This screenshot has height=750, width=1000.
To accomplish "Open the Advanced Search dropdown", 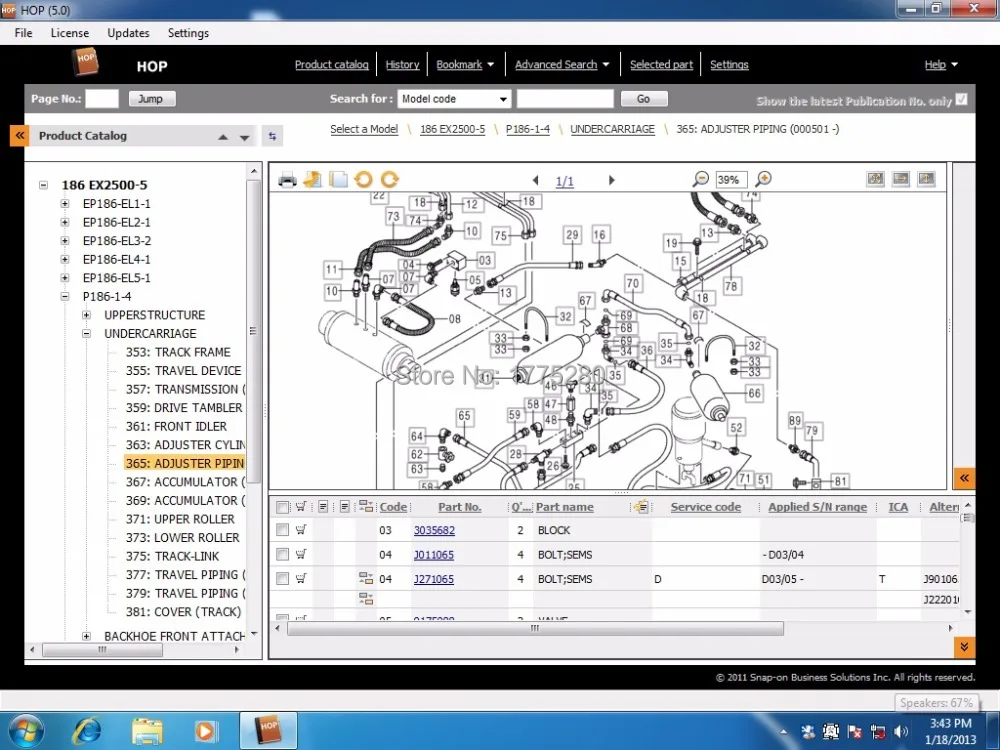I will (x=562, y=64).
